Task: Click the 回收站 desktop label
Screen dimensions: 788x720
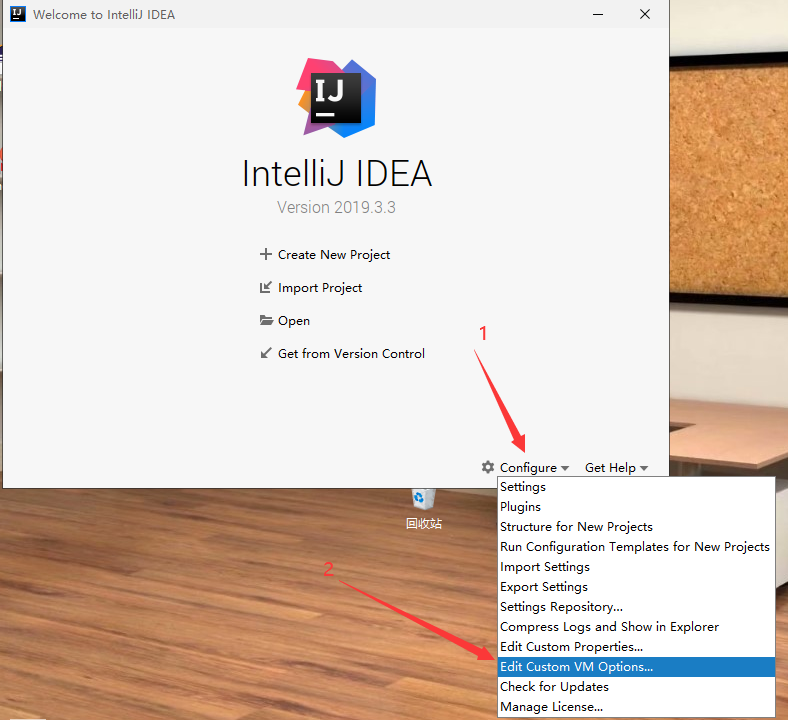Action: click(x=424, y=524)
